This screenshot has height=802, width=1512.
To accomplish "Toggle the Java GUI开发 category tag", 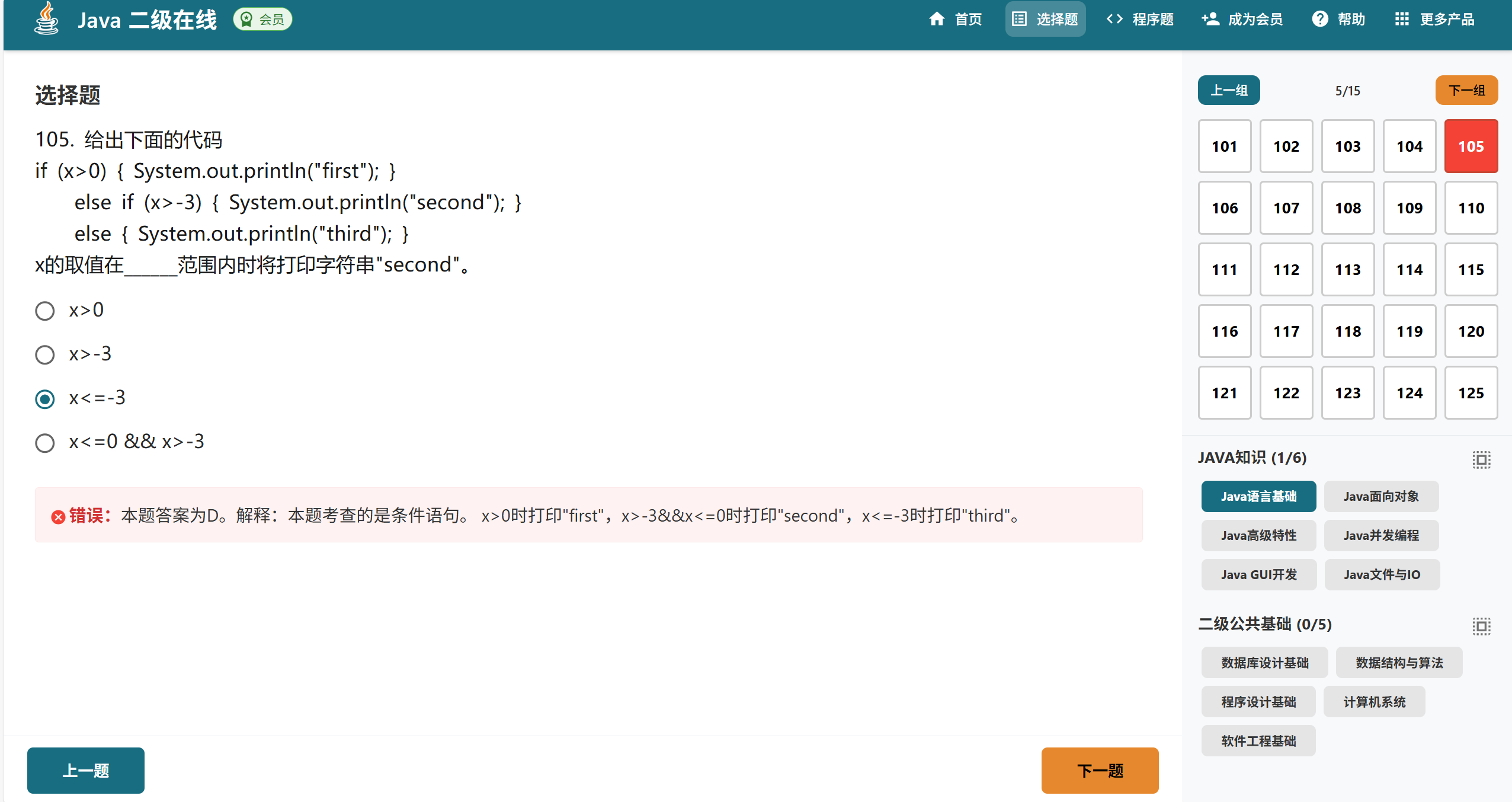I will point(1258,574).
